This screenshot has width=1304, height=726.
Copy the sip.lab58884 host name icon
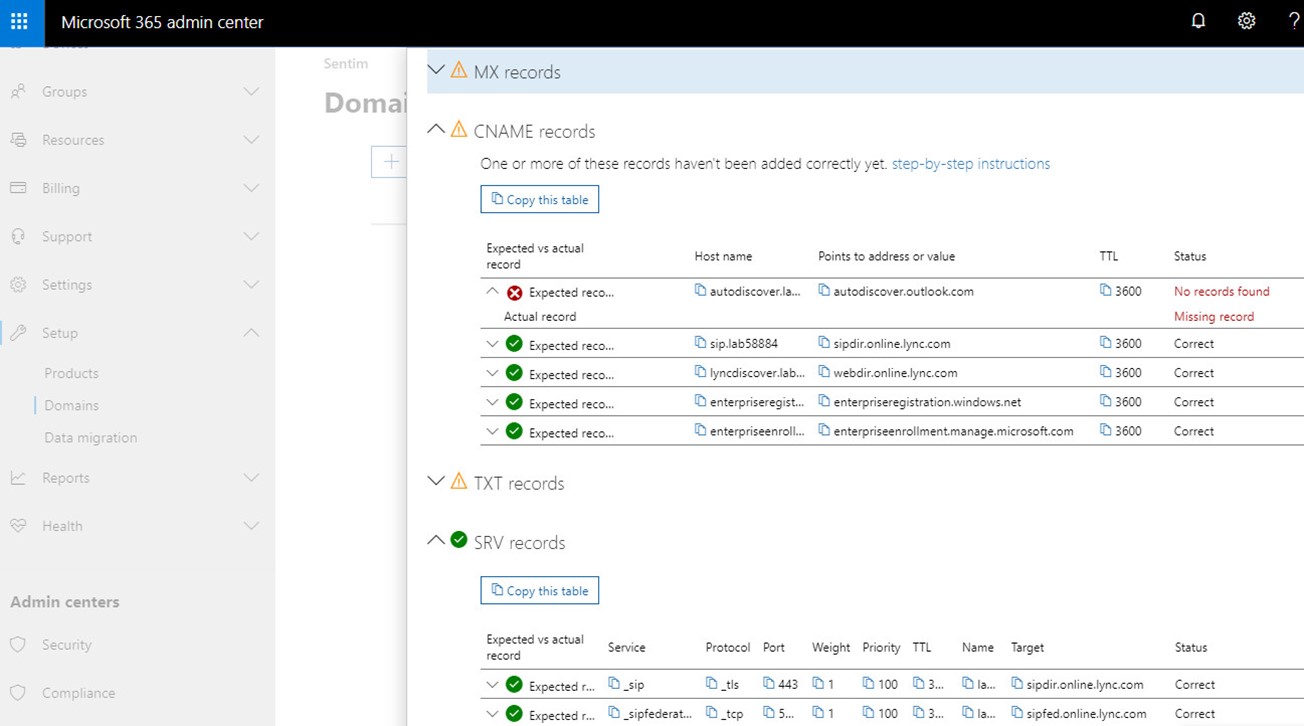click(x=701, y=343)
